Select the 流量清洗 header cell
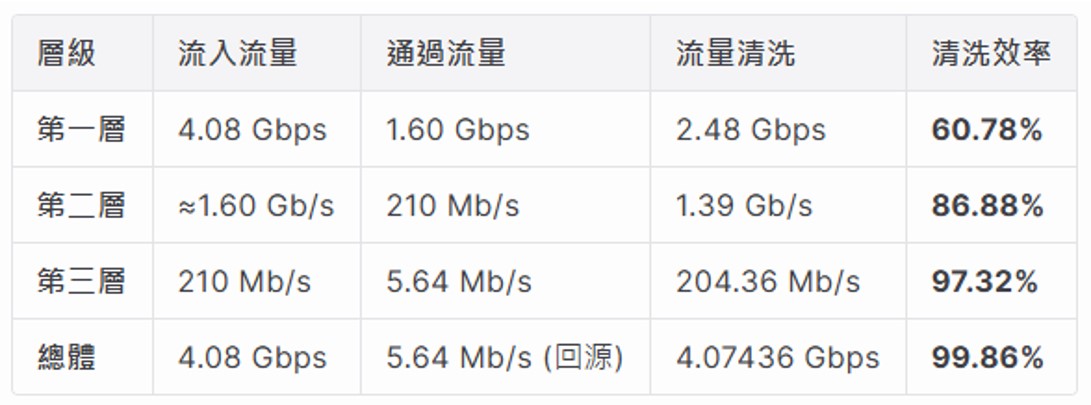This screenshot has width=1091, height=405. [x=735, y=53]
